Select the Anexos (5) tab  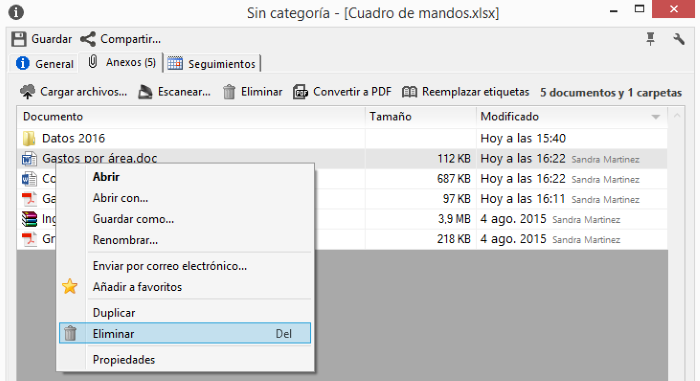[x=121, y=62]
